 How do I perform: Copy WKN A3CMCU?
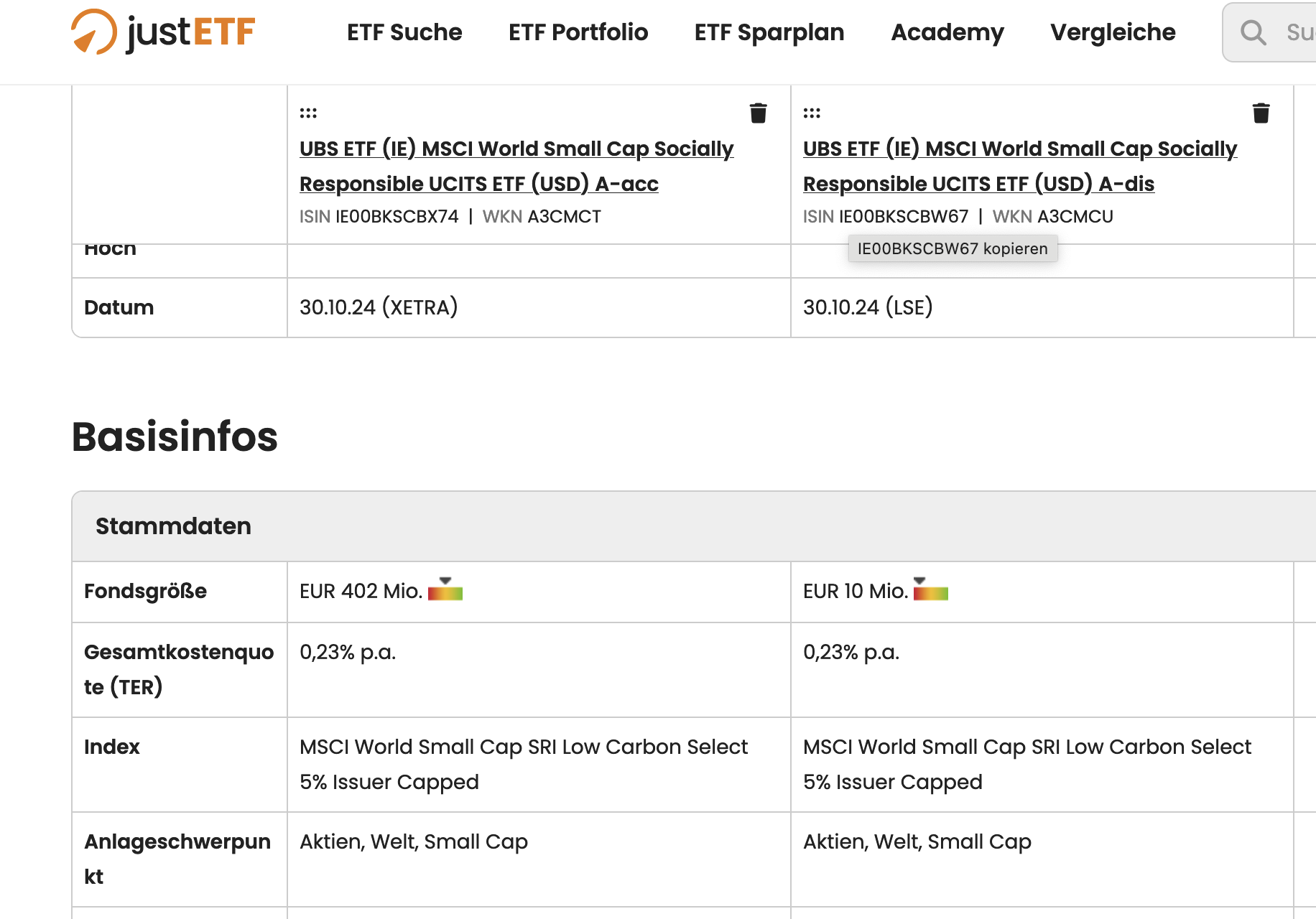point(1075,216)
